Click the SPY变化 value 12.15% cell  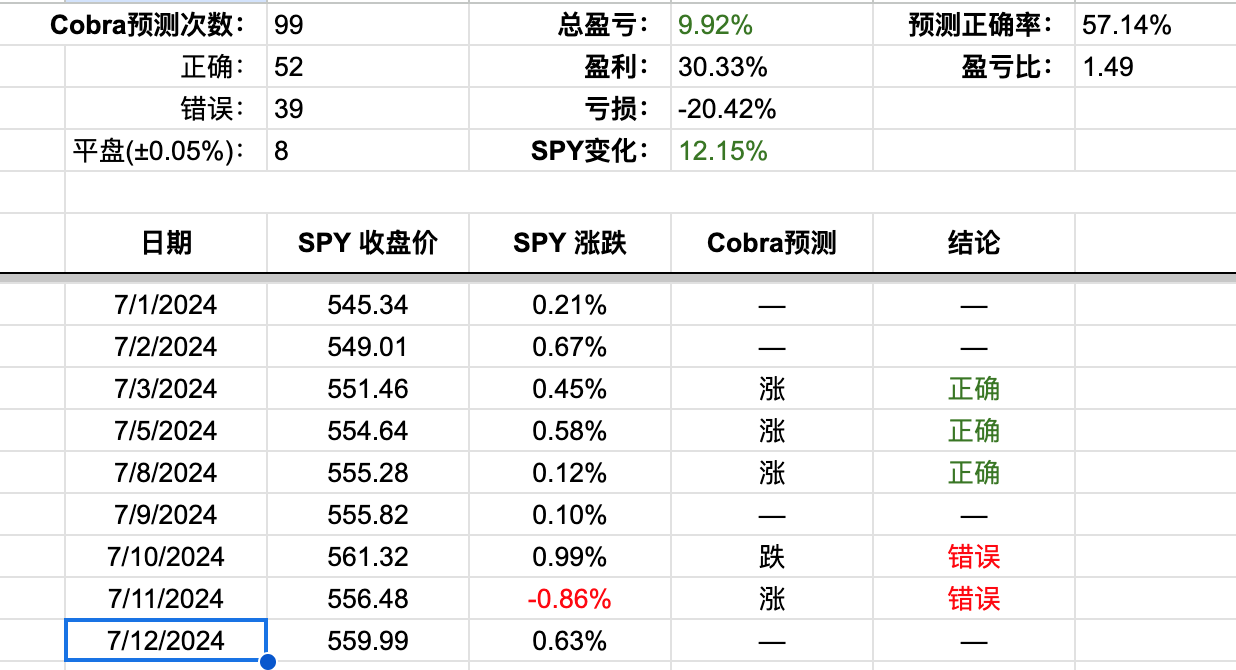click(x=771, y=151)
